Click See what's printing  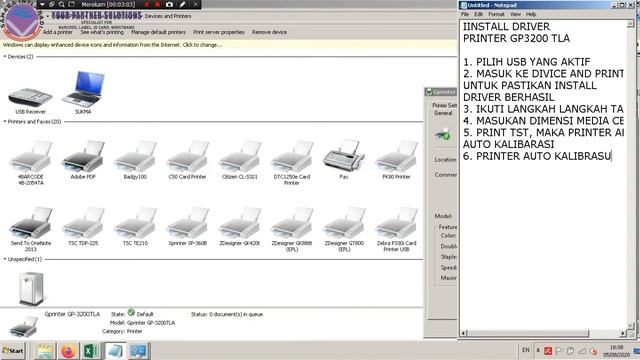(x=102, y=32)
